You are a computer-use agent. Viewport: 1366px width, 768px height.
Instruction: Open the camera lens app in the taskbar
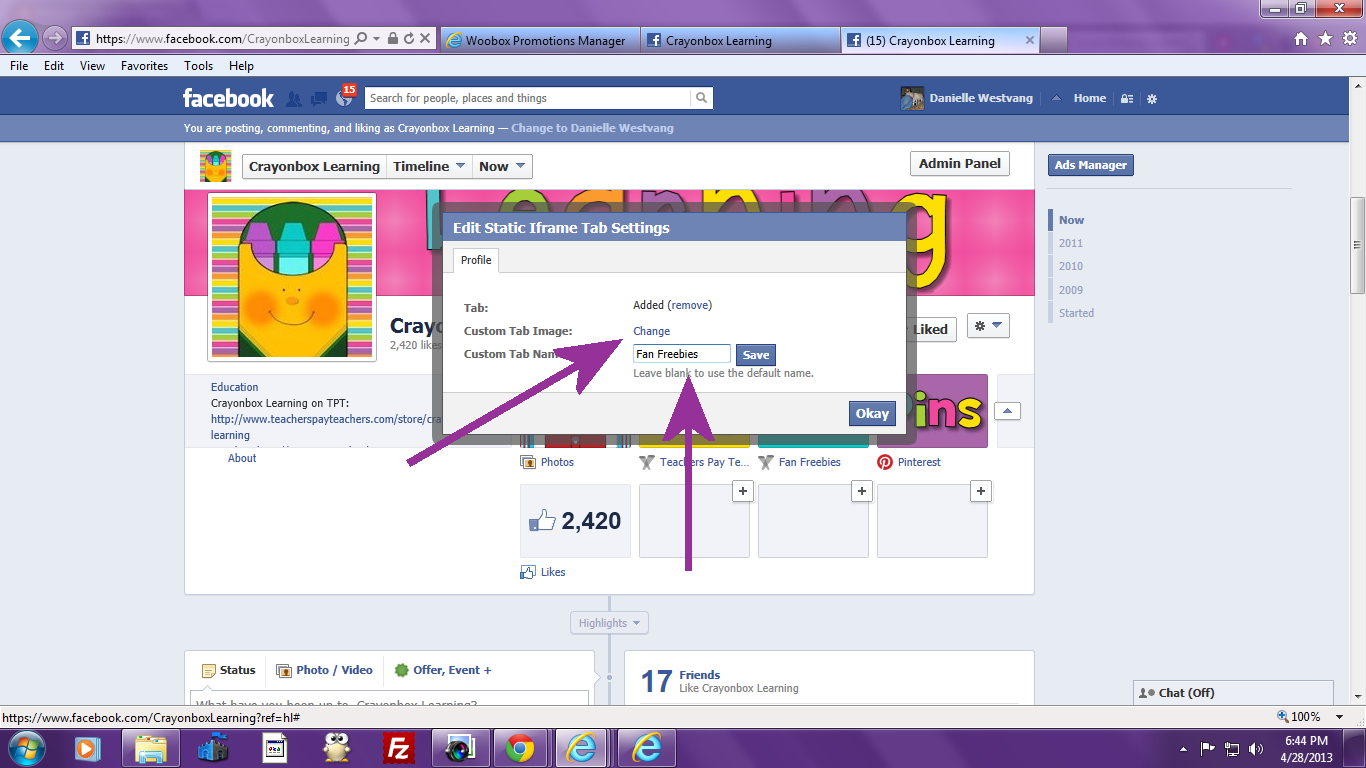460,748
